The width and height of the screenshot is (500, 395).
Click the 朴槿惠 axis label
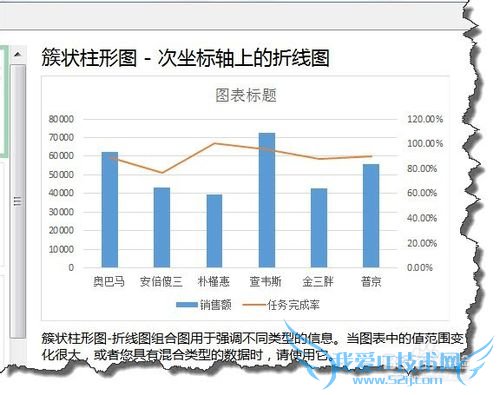pyautogui.click(x=214, y=282)
